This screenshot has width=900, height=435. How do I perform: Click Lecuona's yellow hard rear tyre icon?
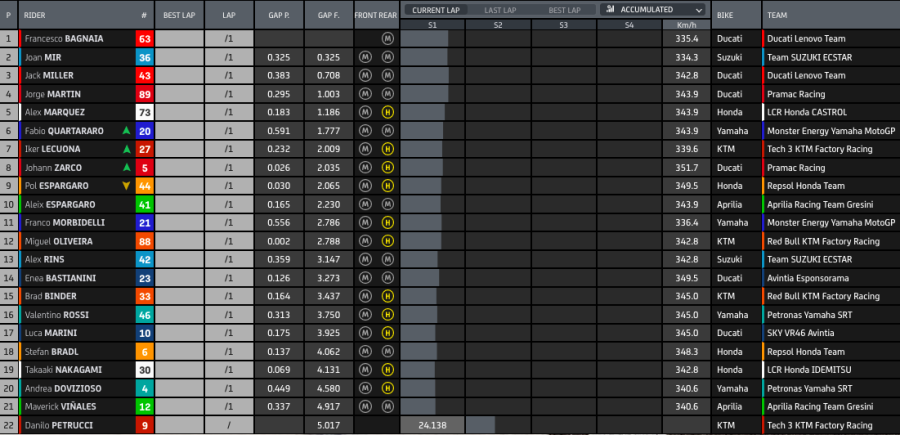(x=387, y=149)
